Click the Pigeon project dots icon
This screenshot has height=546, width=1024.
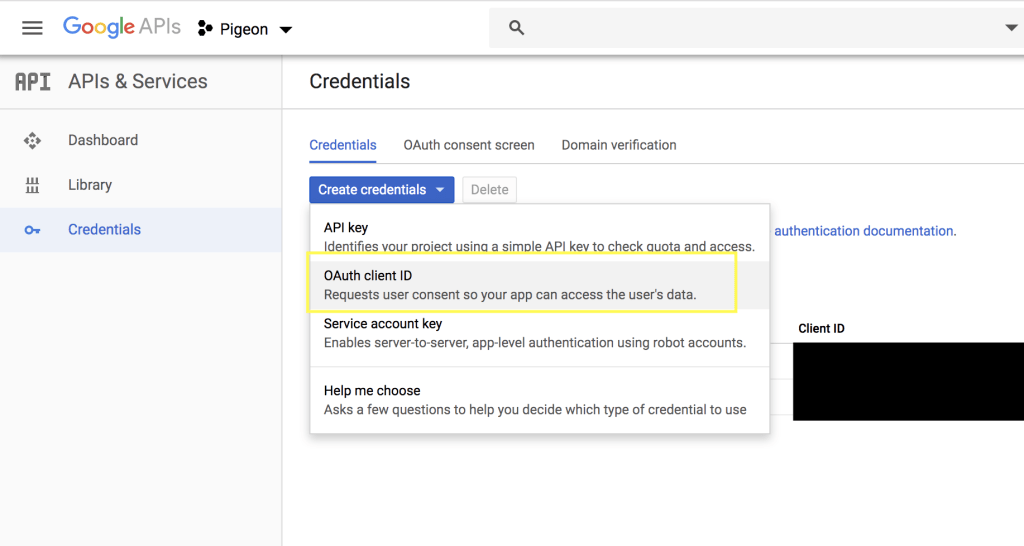pyautogui.click(x=205, y=29)
